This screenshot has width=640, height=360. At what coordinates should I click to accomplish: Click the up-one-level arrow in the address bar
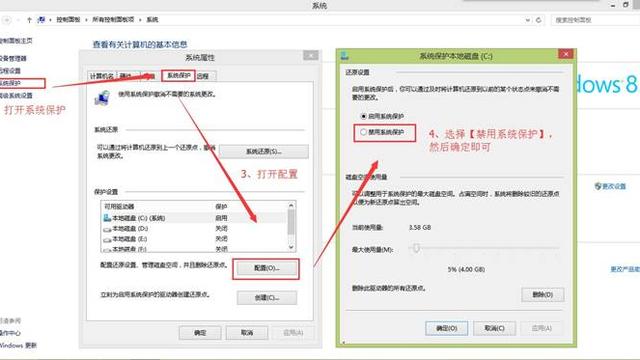pyautogui.click(x=29, y=20)
